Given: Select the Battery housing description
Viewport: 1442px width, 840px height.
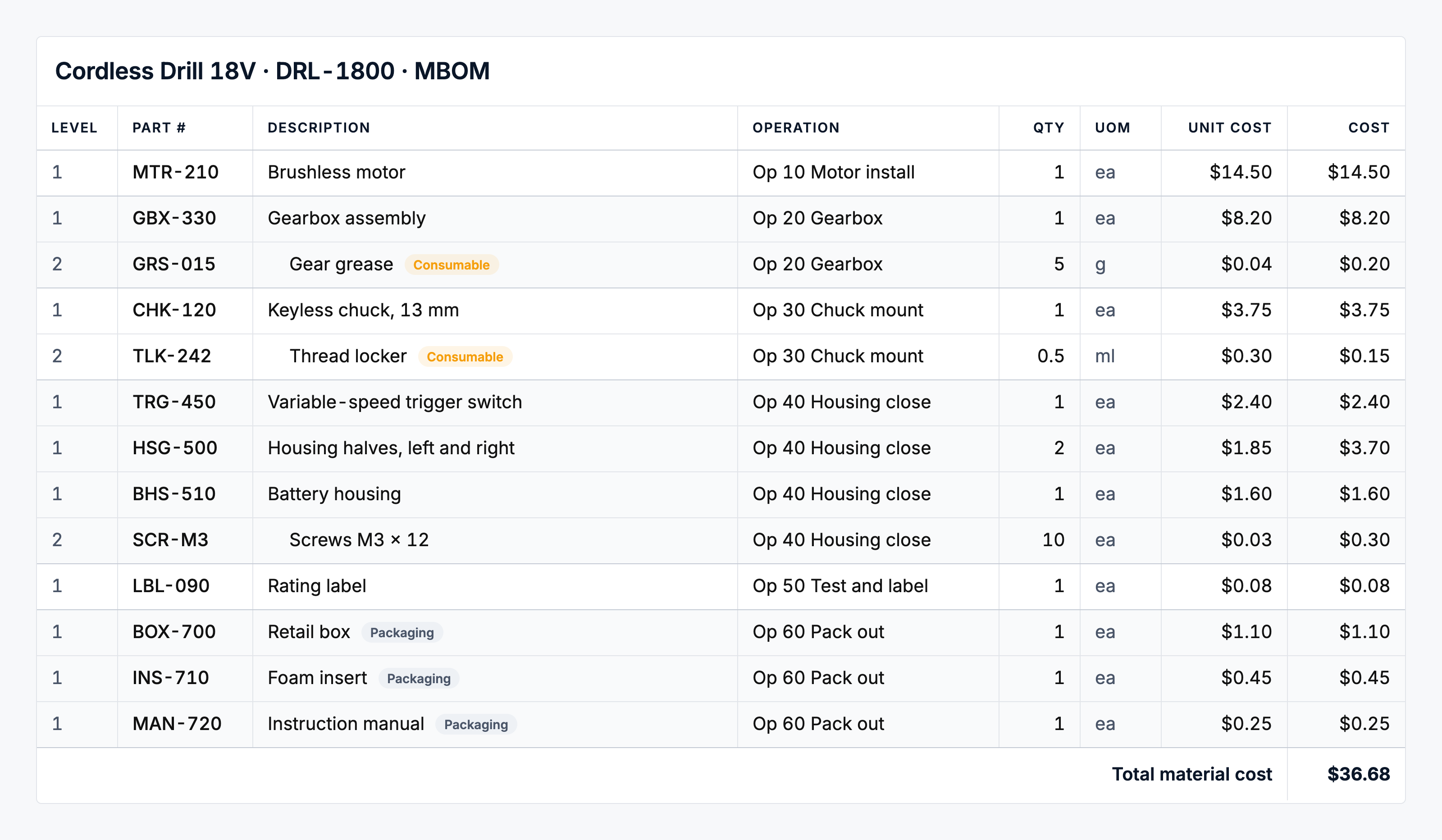Looking at the screenshot, I should pos(334,494).
